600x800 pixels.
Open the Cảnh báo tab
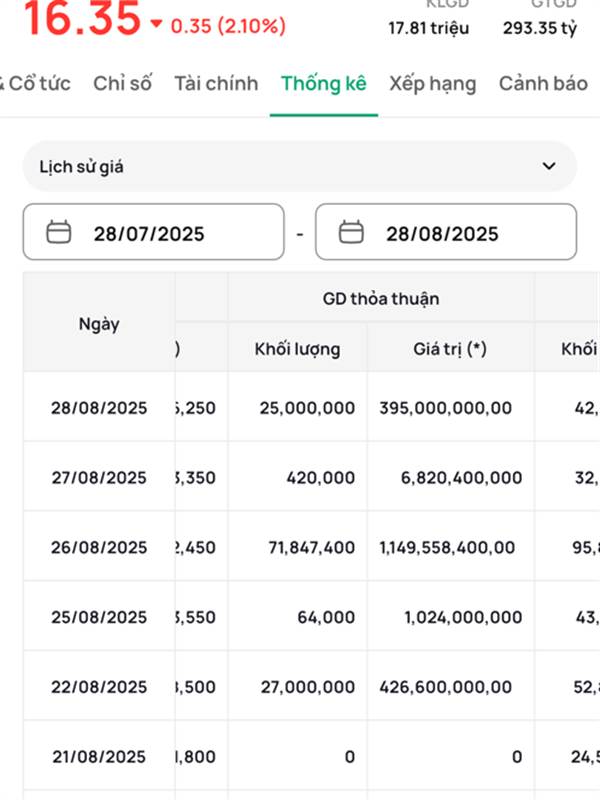(543, 83)
